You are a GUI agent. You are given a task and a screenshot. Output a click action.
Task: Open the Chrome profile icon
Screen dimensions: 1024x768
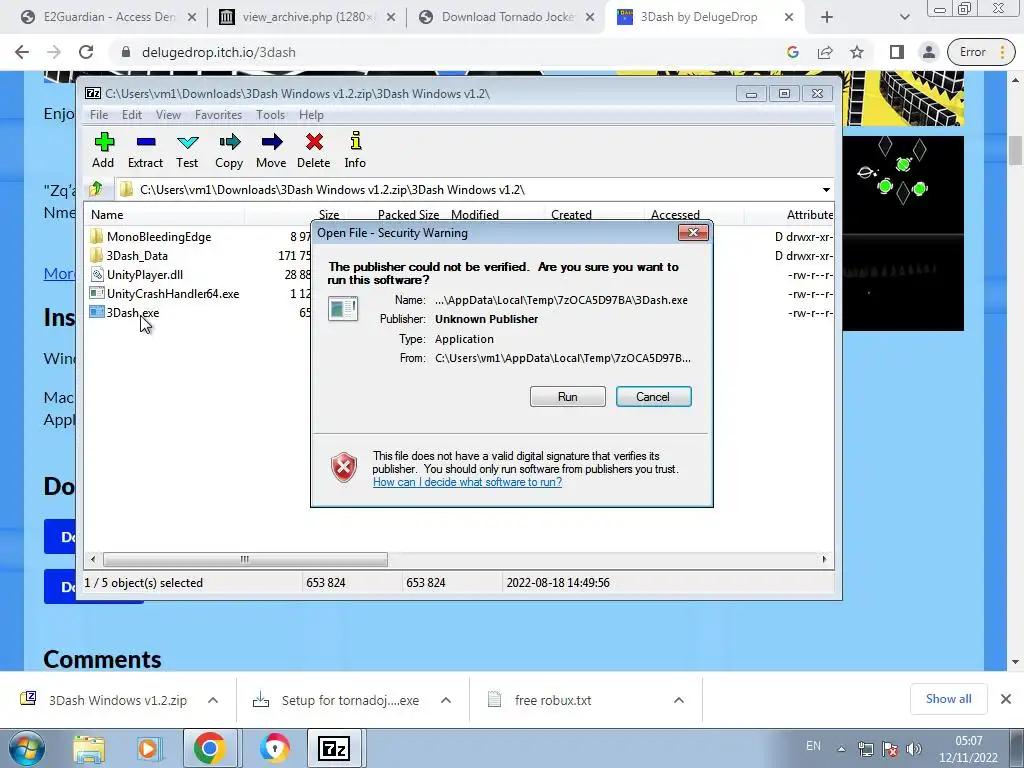coord(929,52)
